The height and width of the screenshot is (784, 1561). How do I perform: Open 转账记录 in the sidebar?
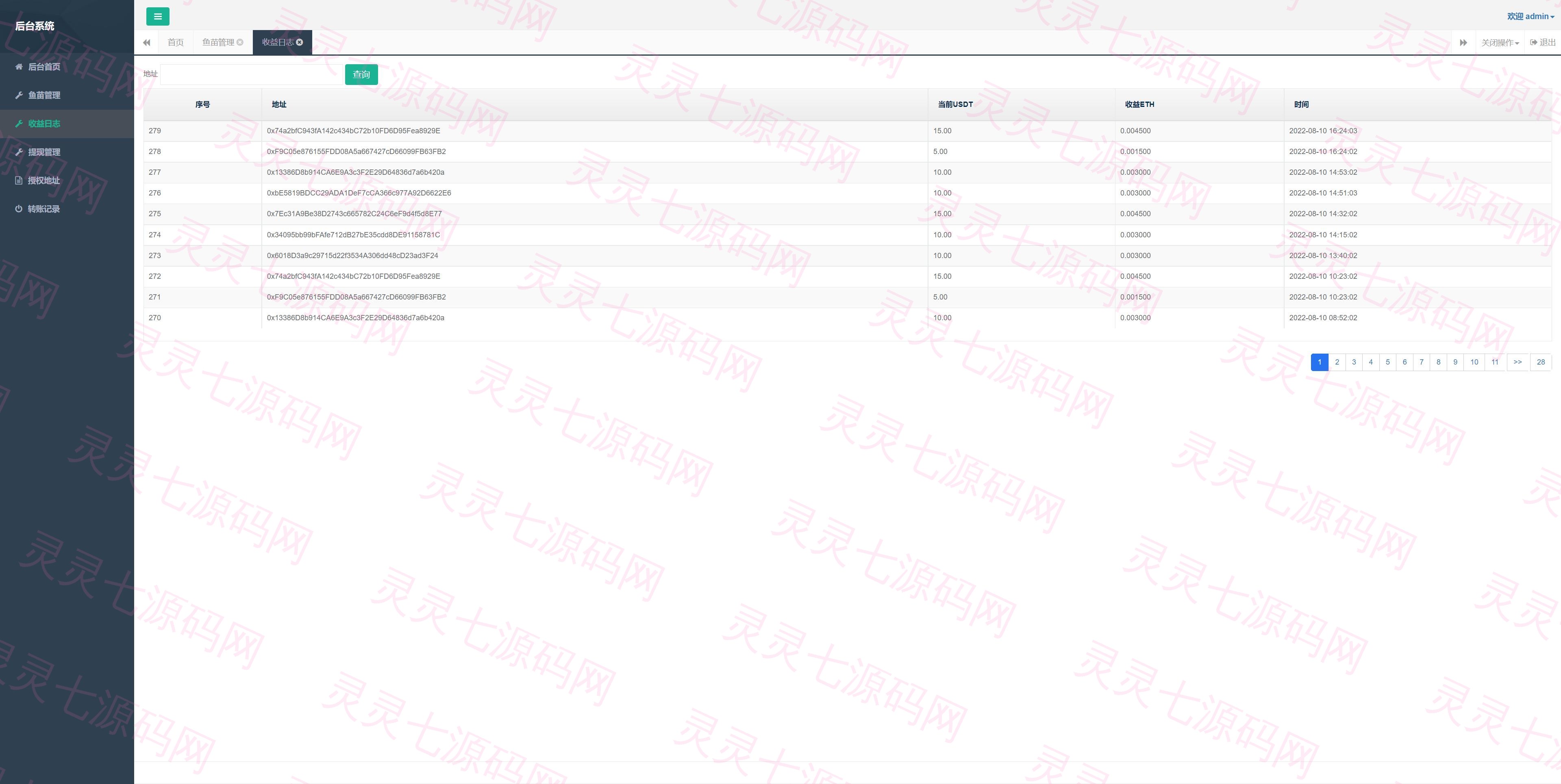click(67, 209)
